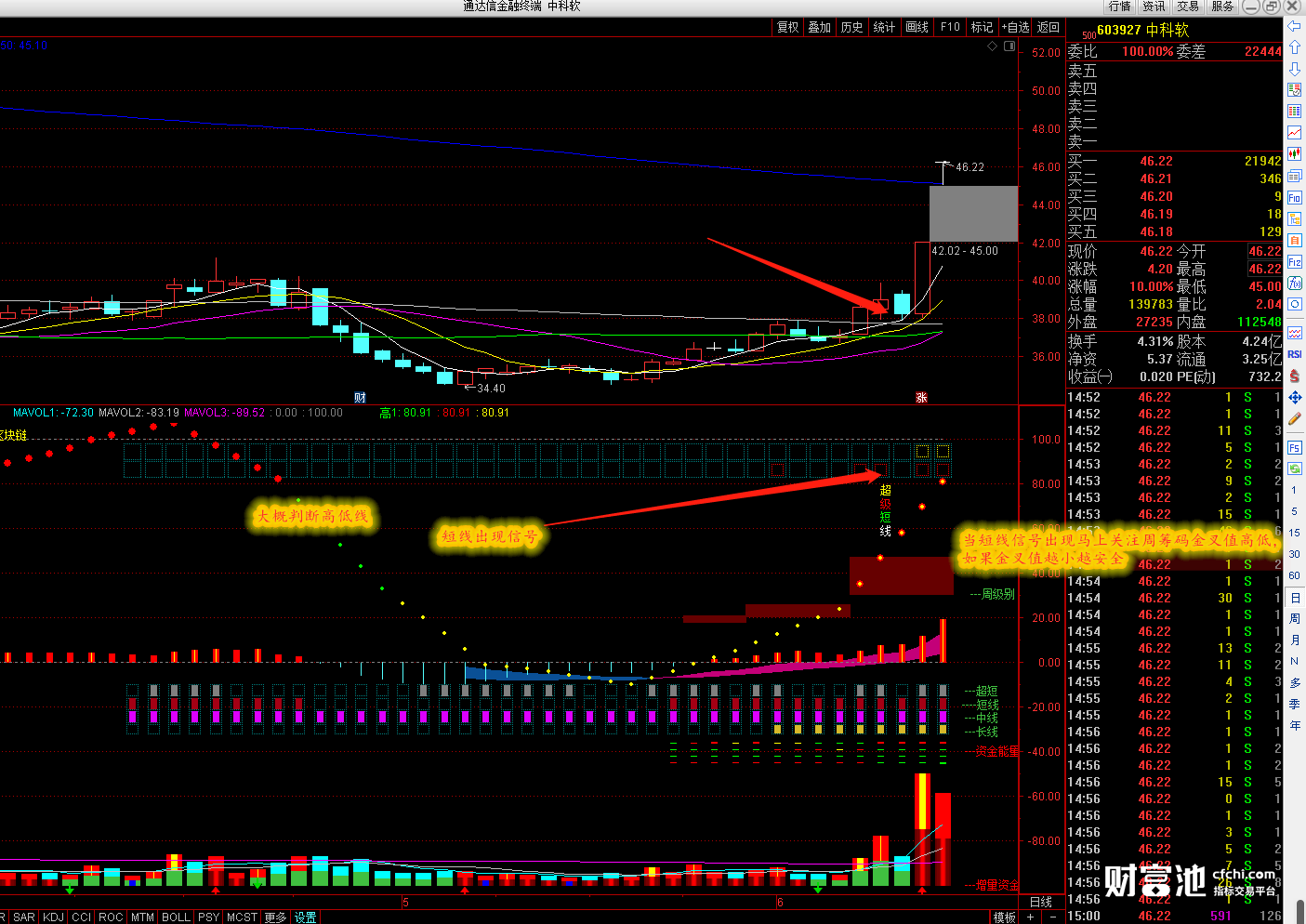Click the red S icon in sidebar
The width and height of the screenshot is (1306, 924).
click(x=1294, y=376)
